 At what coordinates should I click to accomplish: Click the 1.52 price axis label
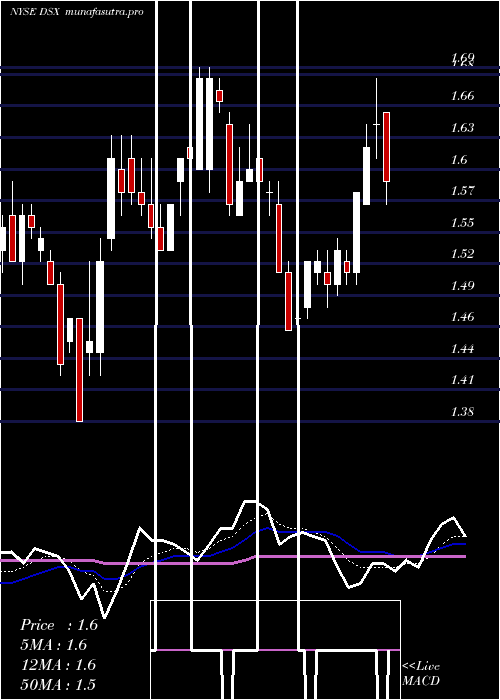point(462,254)
